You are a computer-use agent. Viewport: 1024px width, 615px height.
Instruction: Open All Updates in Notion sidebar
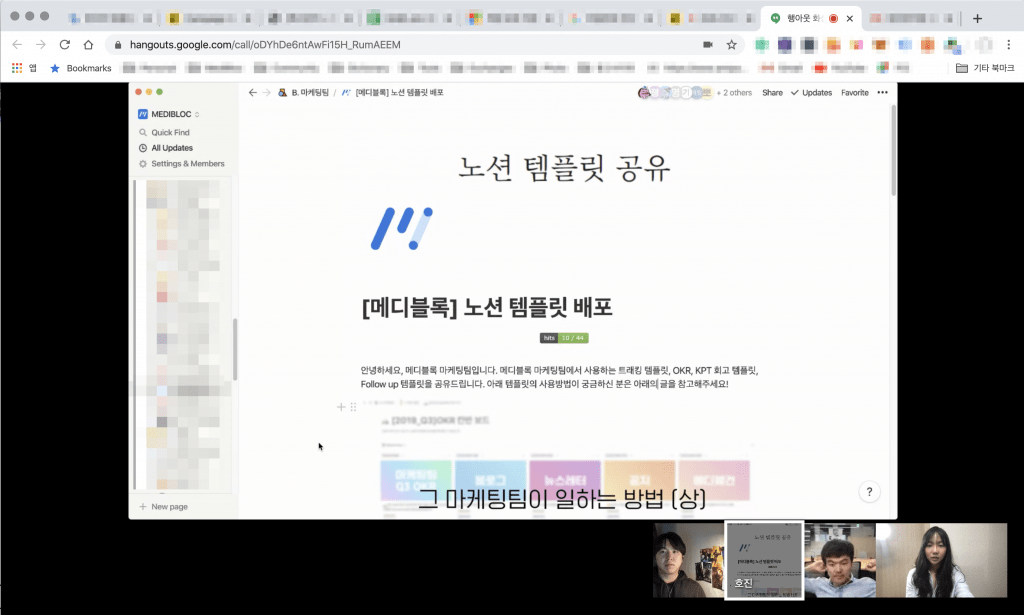point(166,148)
